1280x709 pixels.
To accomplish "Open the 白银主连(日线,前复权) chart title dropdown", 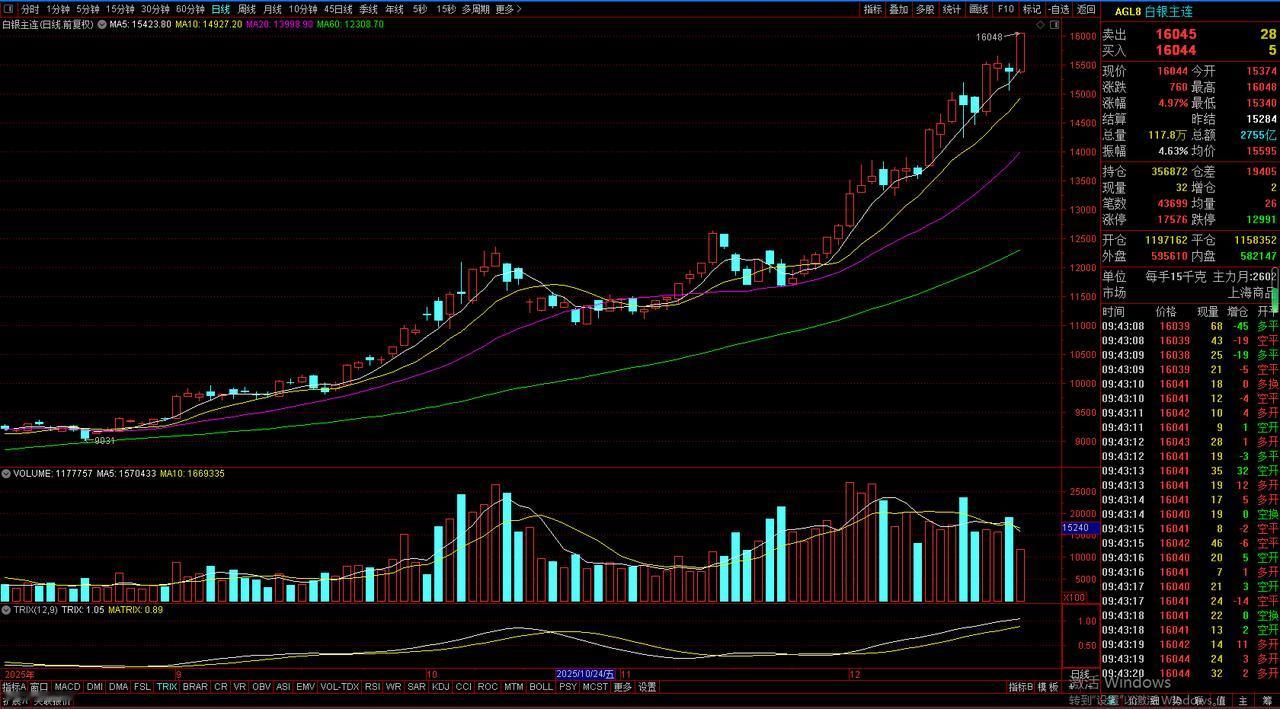I will 47,23.
